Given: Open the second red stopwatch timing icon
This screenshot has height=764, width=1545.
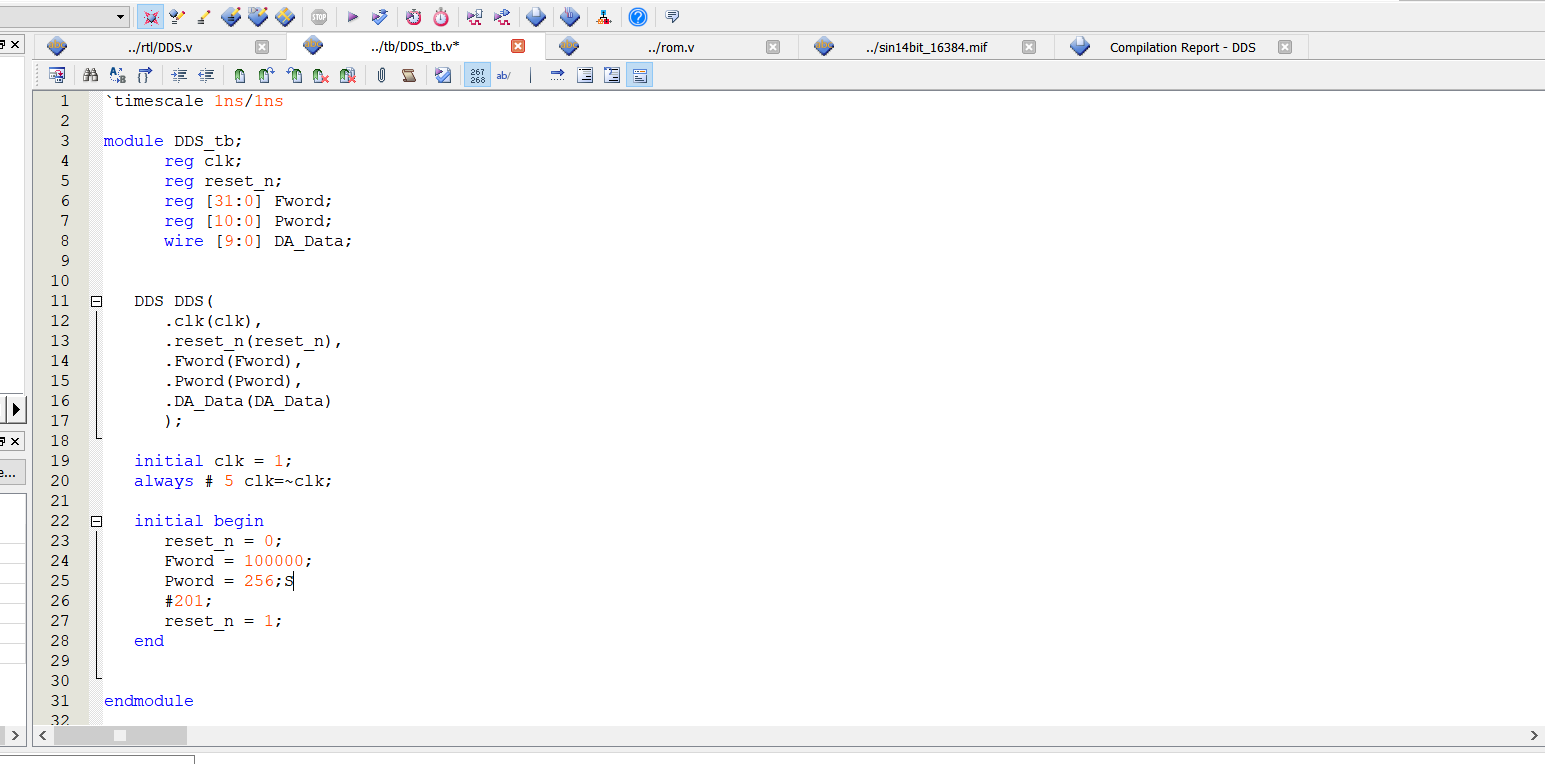Looking at the screenshot, I should point(441,17).
